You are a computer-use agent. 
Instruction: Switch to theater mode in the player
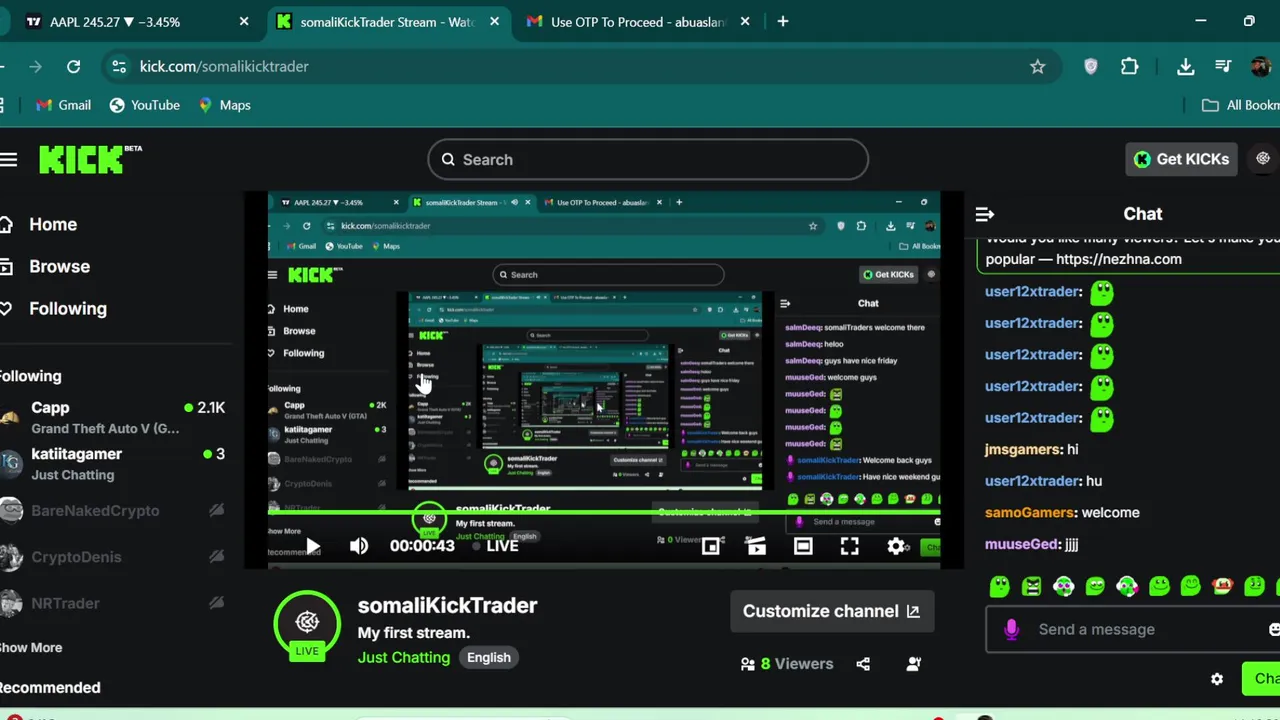click(x=803, y=546)
